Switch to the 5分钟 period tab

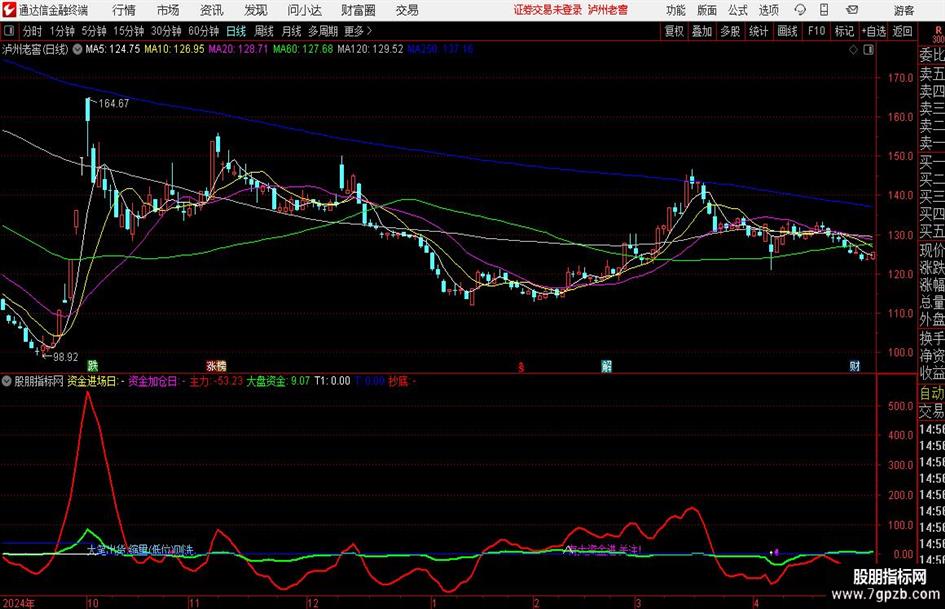93,31
